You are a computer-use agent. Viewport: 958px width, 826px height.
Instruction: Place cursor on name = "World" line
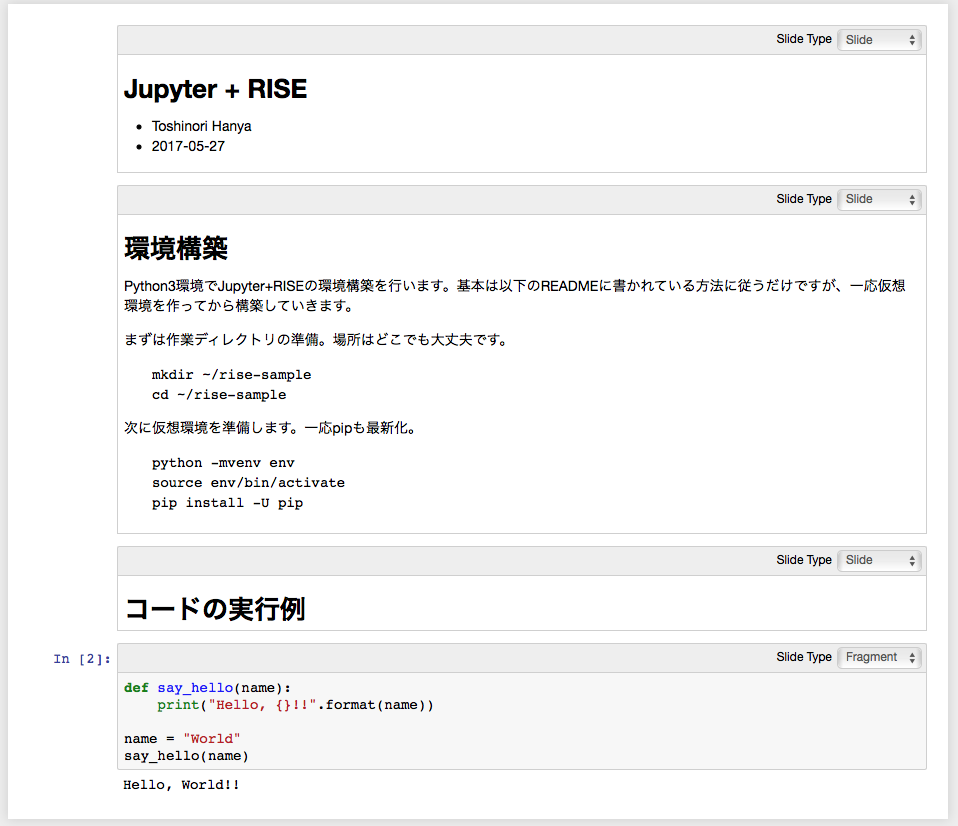pyautogui.click(x=182, y=739)
